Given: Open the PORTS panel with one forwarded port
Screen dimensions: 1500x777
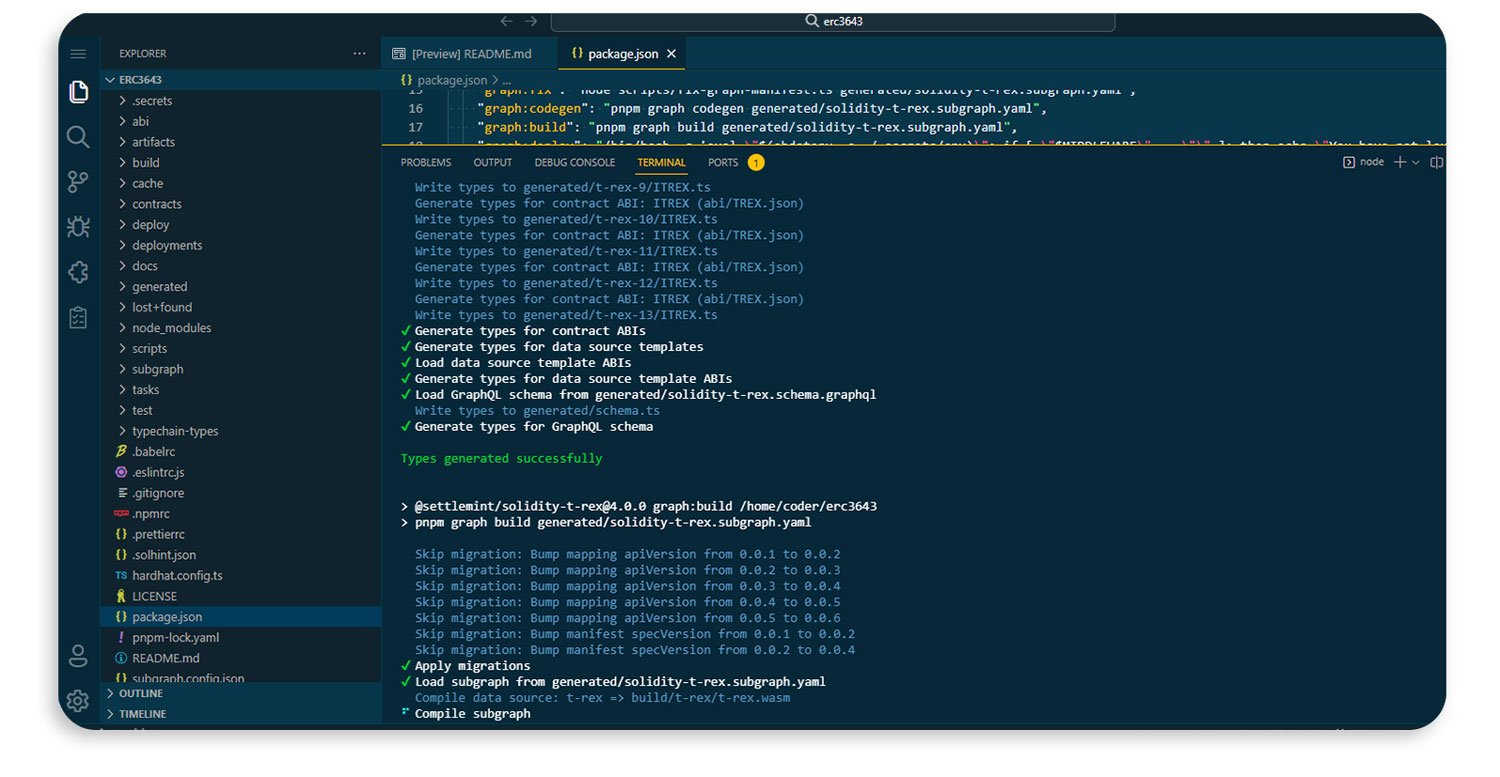Looking at the screenshot, I should point(723,161).
